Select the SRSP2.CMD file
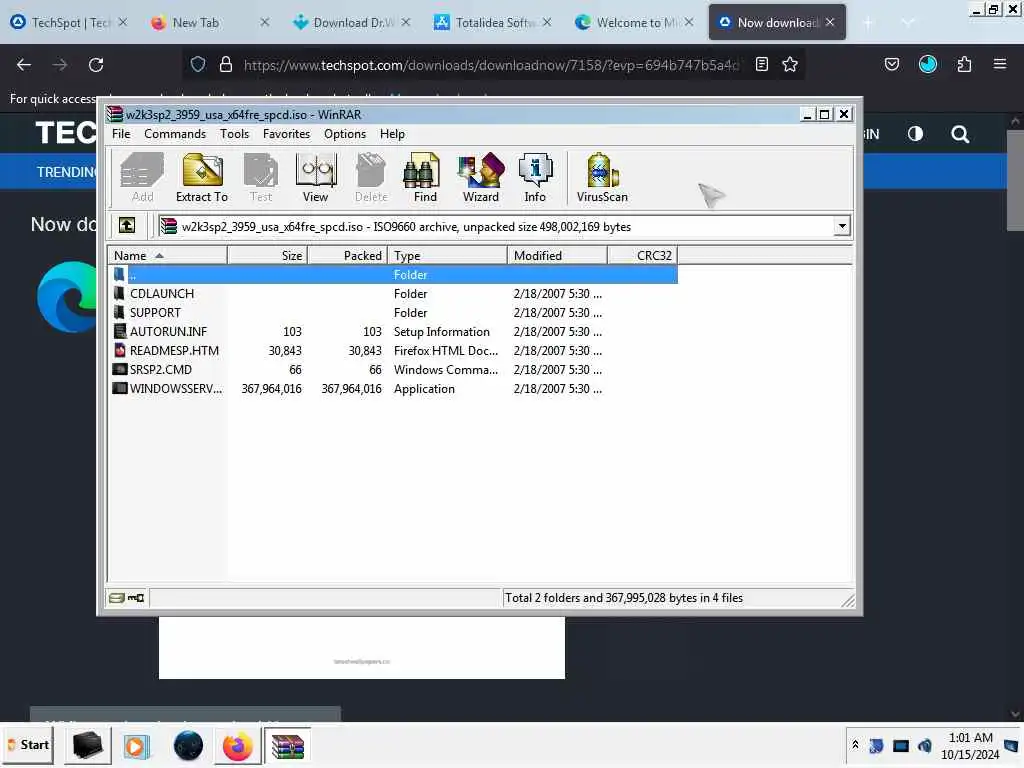The width and height of the screenshot is (1024, 768). 393,370
